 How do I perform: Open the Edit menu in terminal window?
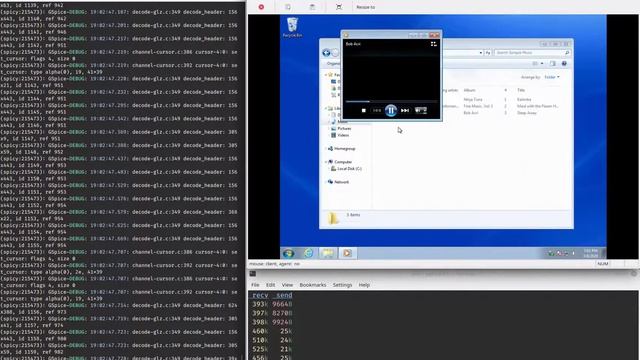[270, 285]
